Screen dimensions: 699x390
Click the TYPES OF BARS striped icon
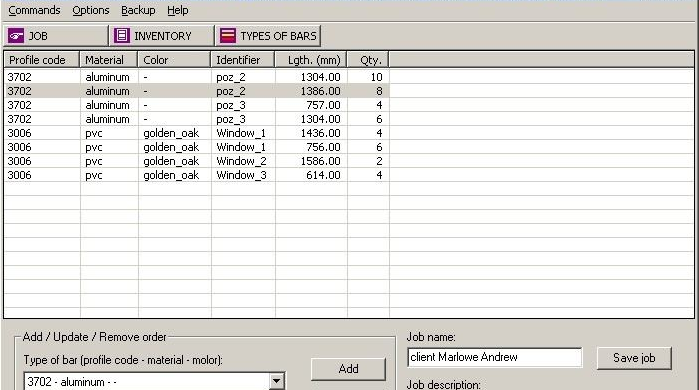point(228,36)
